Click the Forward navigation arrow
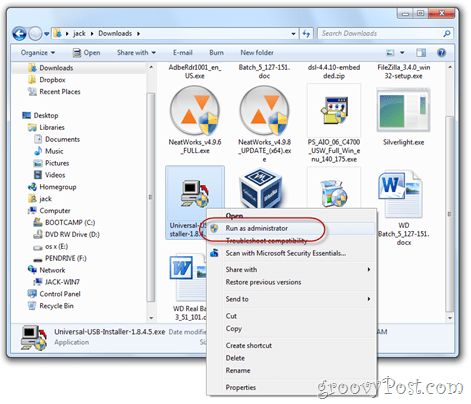The width and height of the screenshot is (471, 404). click(x=35, y=34)
